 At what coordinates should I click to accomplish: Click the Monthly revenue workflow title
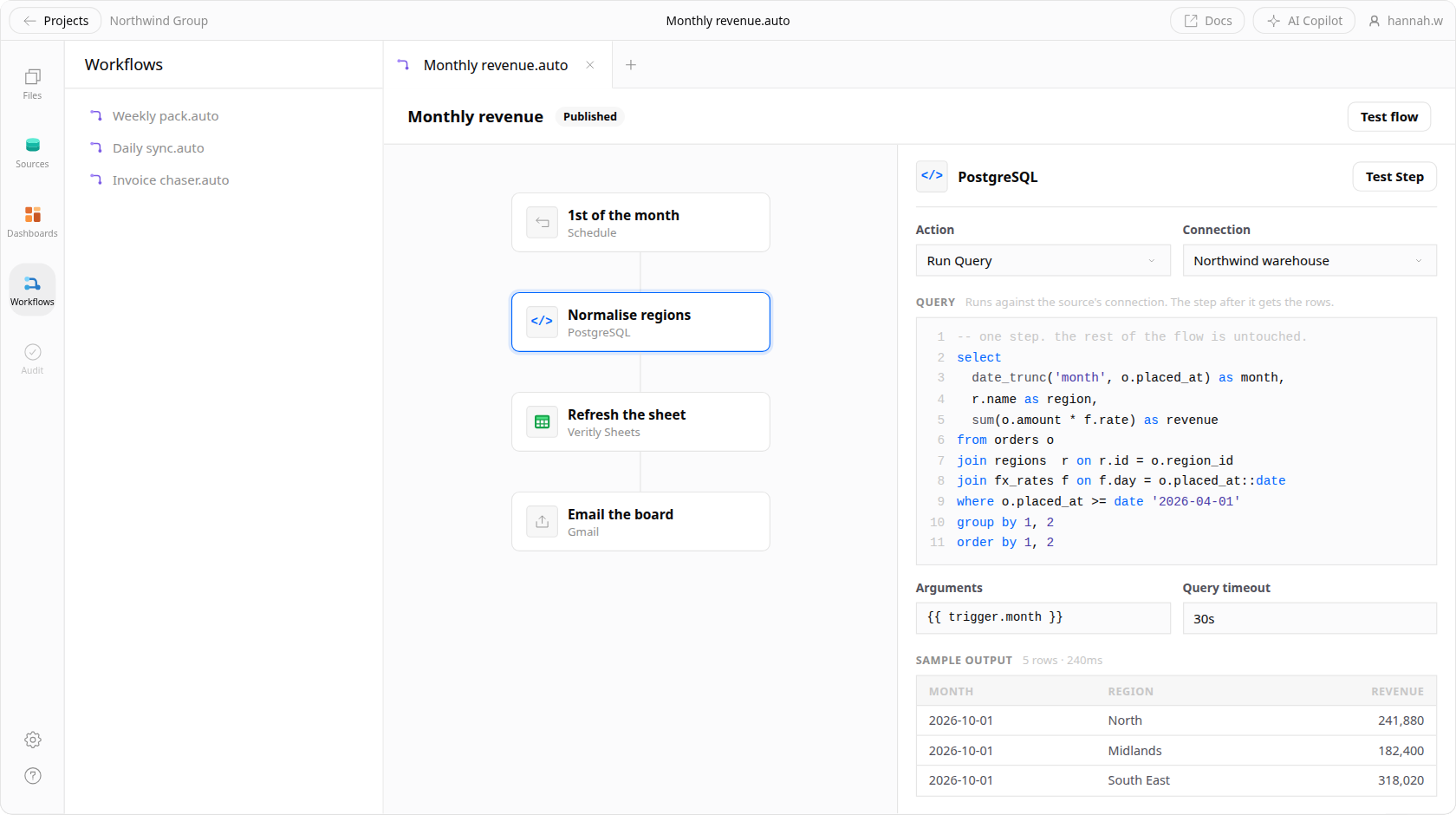pos(476,117)
